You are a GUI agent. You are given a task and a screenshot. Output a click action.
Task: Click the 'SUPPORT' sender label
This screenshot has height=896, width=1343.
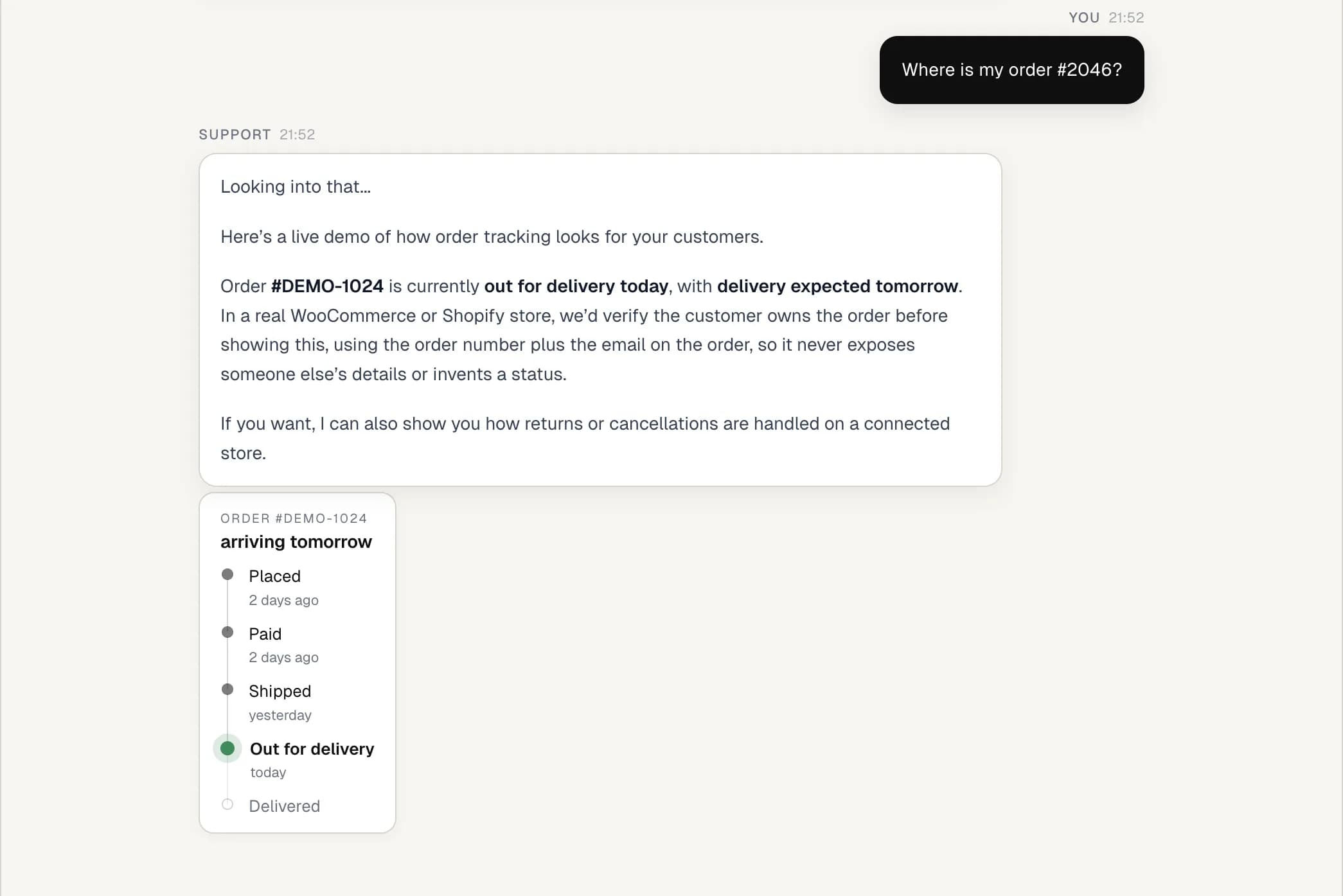point(235,135)
